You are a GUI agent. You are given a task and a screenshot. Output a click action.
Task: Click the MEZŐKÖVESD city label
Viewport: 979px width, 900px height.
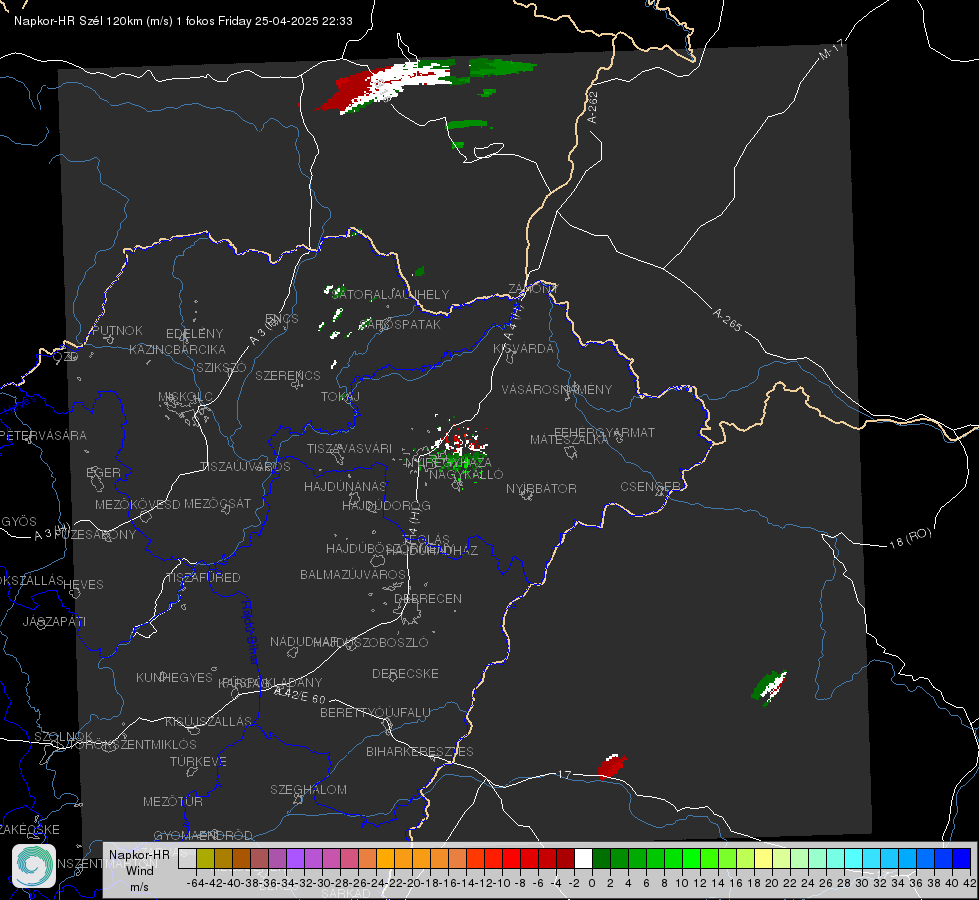(x=137, y=504)
